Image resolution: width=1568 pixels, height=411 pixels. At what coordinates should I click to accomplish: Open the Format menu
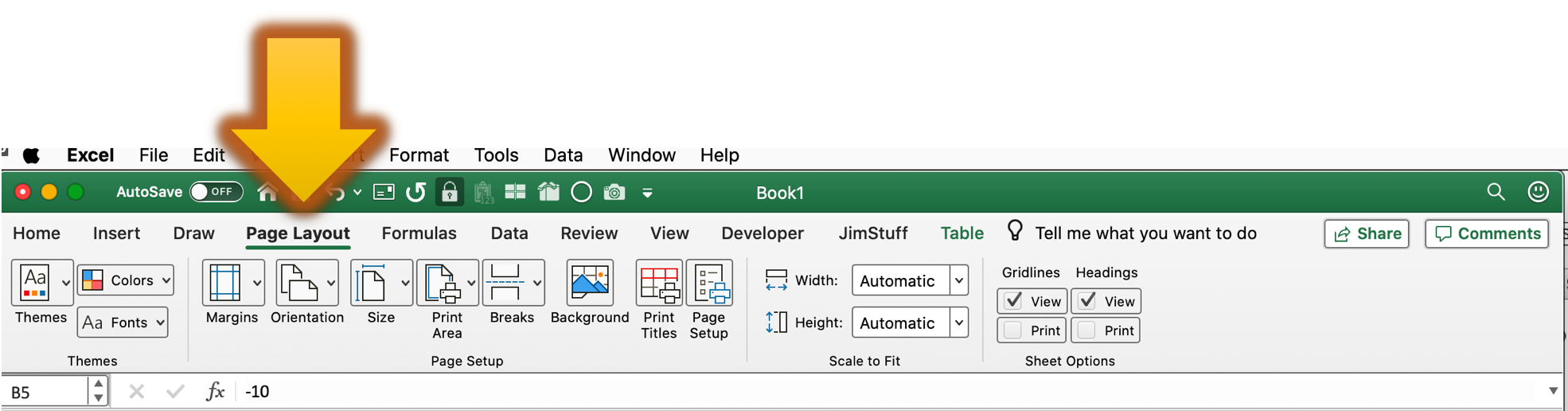tap(419, 155)
